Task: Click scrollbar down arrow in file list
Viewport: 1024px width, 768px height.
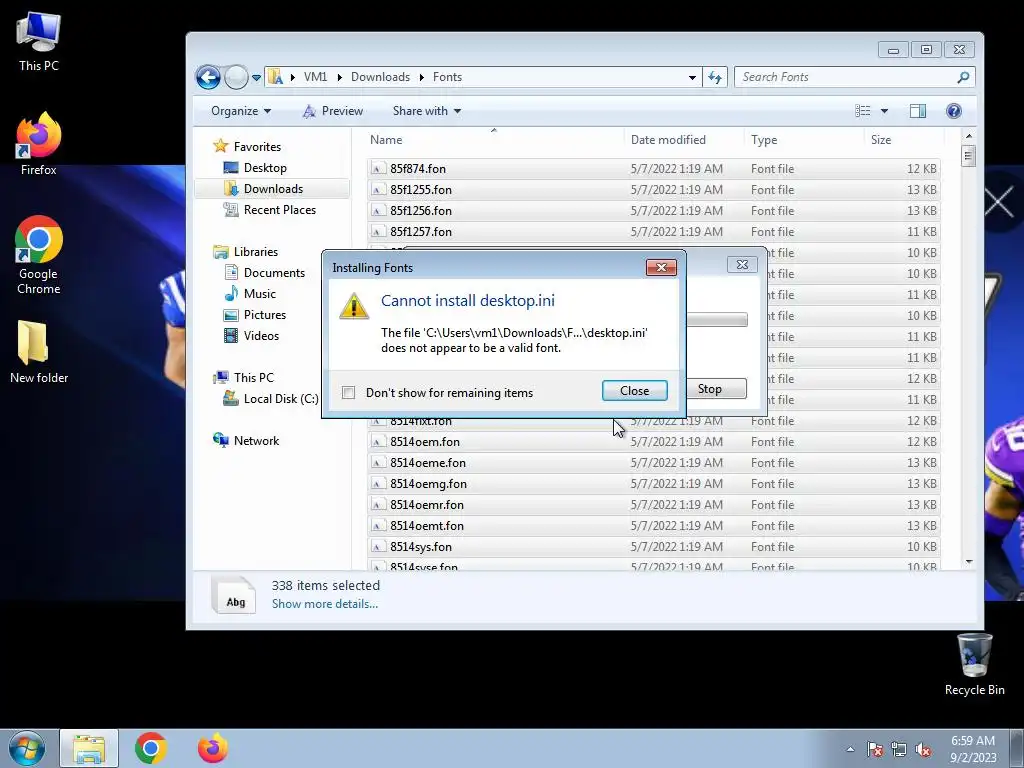Action: coord(968,561)
